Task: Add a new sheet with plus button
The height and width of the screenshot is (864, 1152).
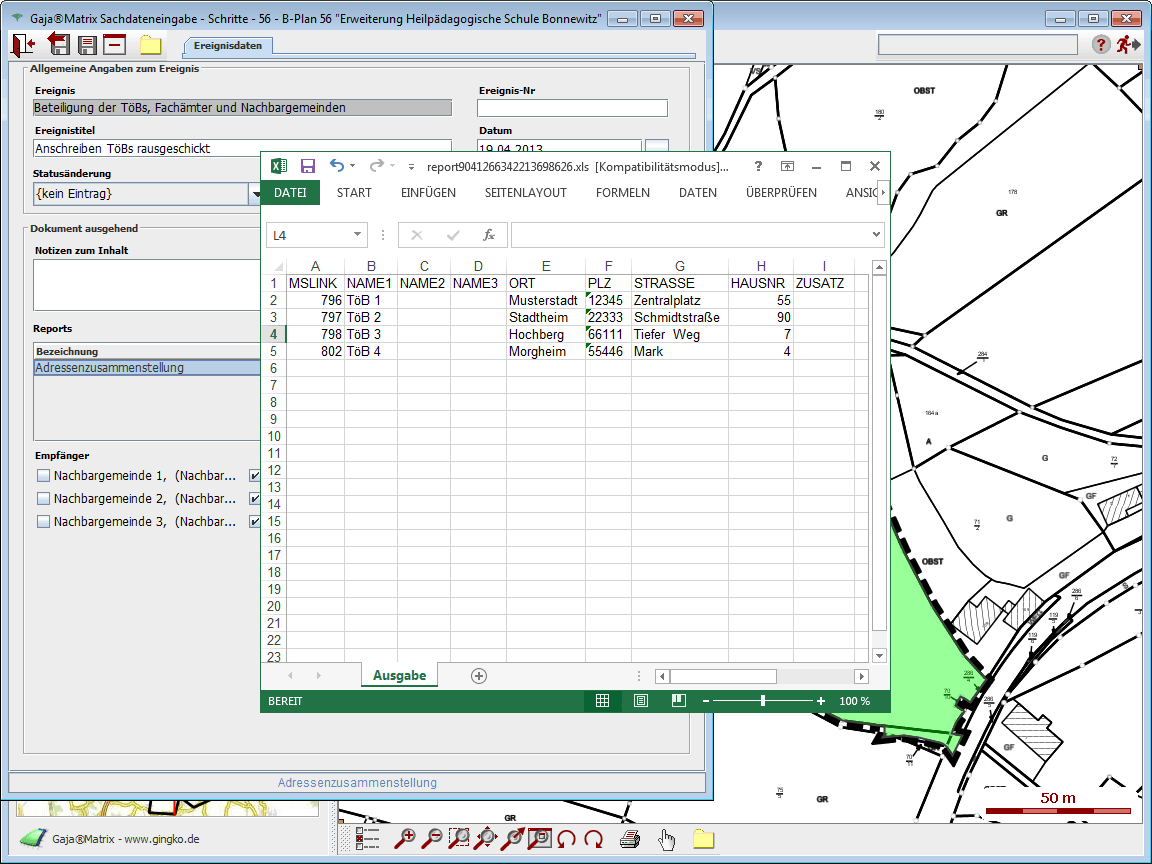Action: 479,676
